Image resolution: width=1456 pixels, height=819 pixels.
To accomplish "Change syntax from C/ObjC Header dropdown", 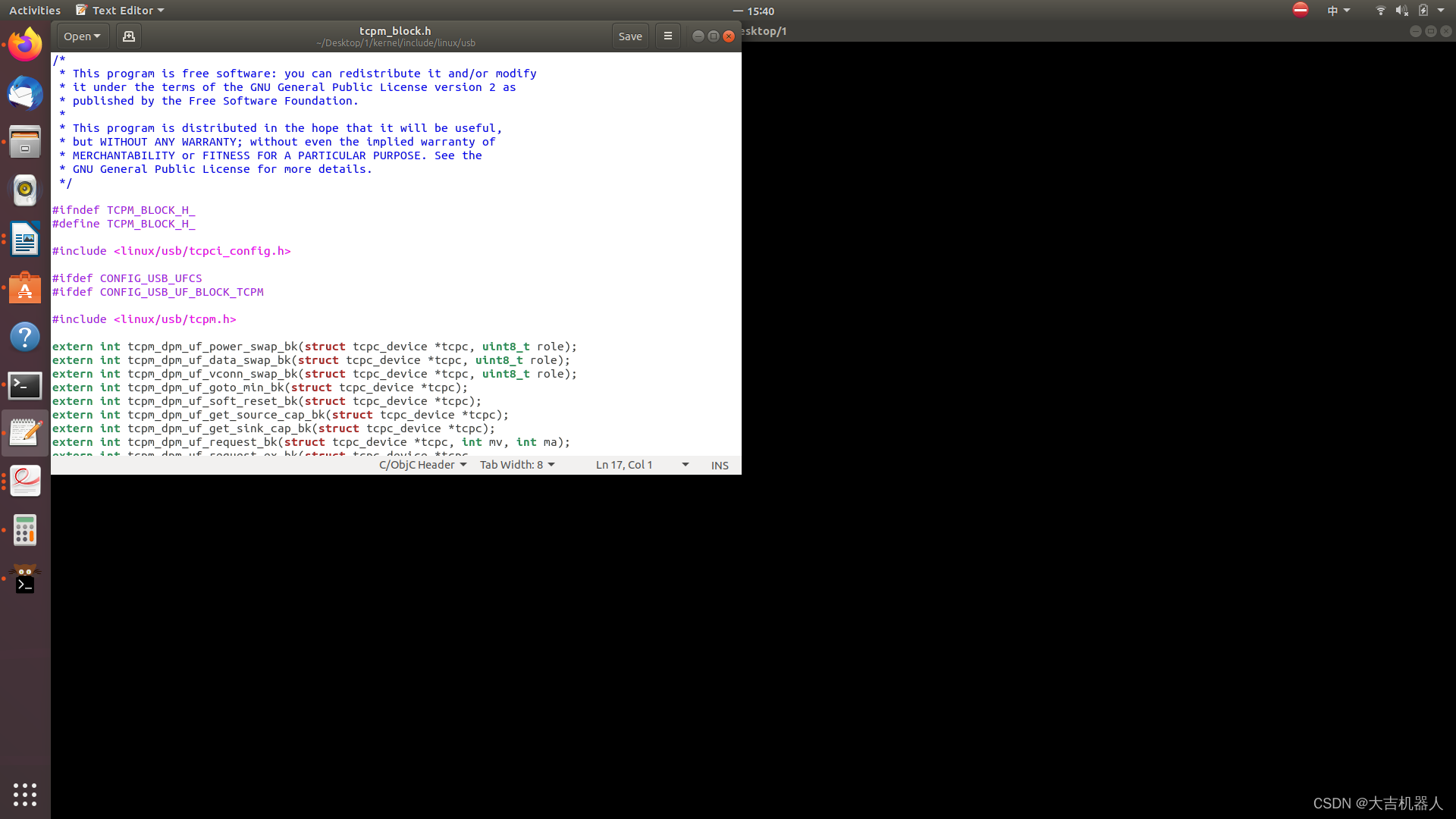I will coord(422,464).
